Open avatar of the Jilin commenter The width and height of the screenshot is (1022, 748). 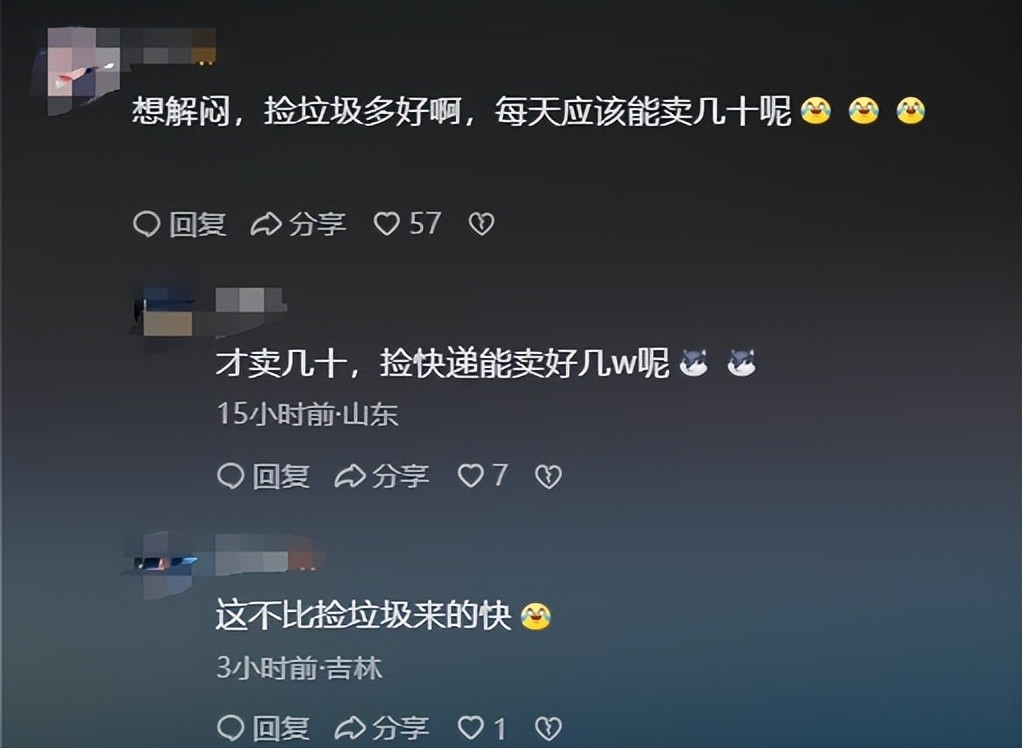click(164, 564)
